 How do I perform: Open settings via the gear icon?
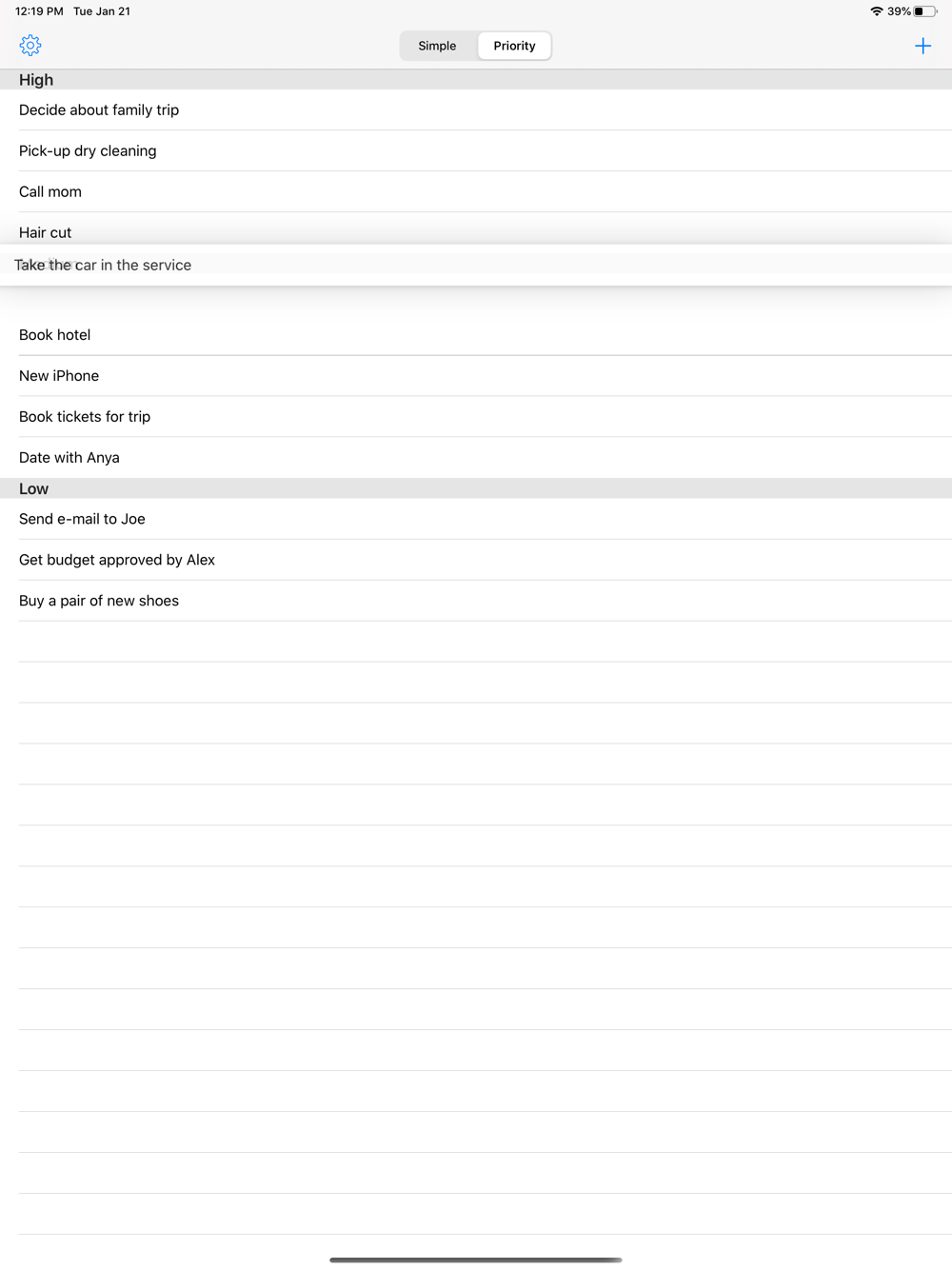tap(30, 46)
